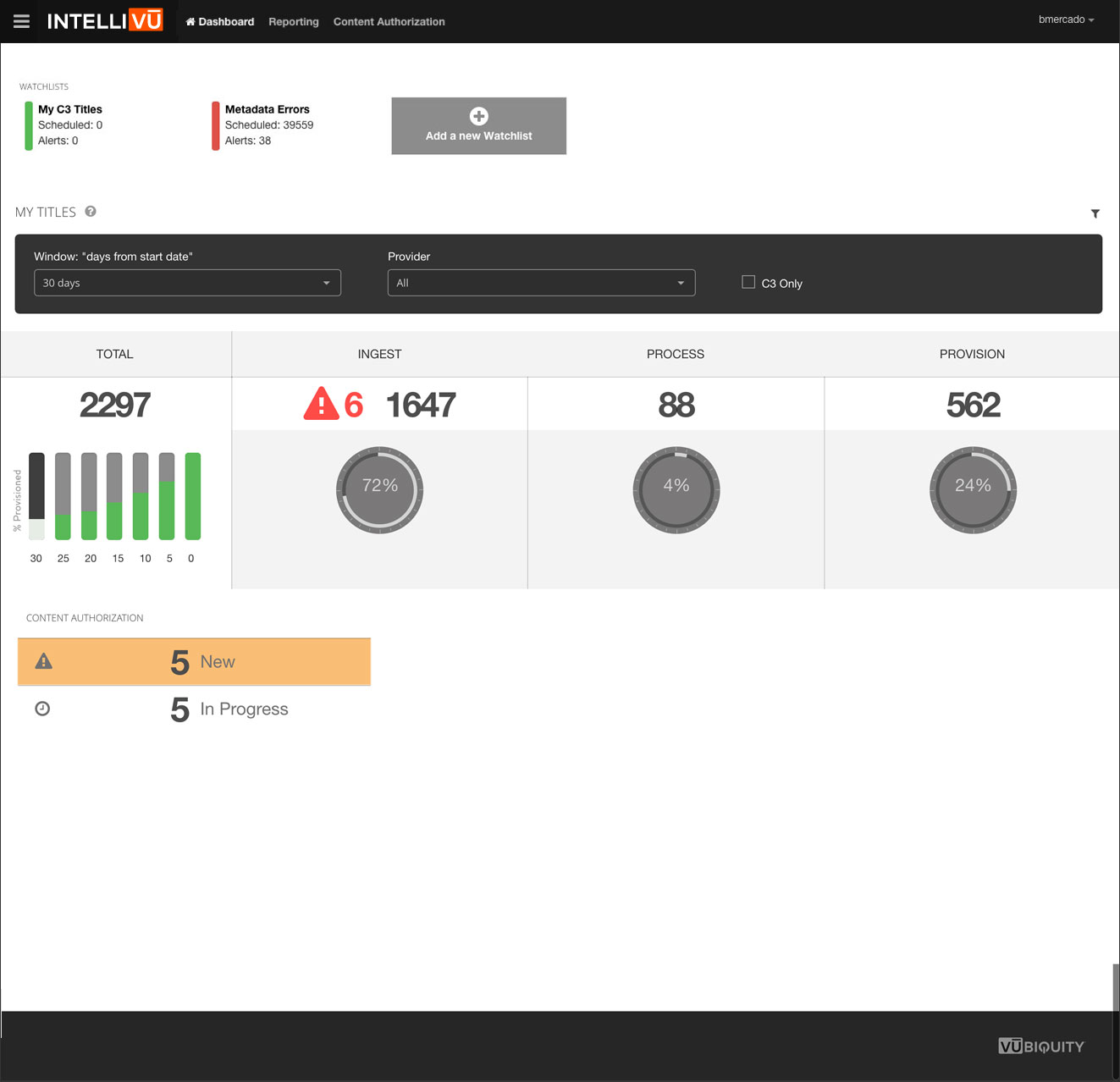This screenshot has height=1082, width=1120.
Task: Click the clock icon for In Progress
Action: point(42,709)
